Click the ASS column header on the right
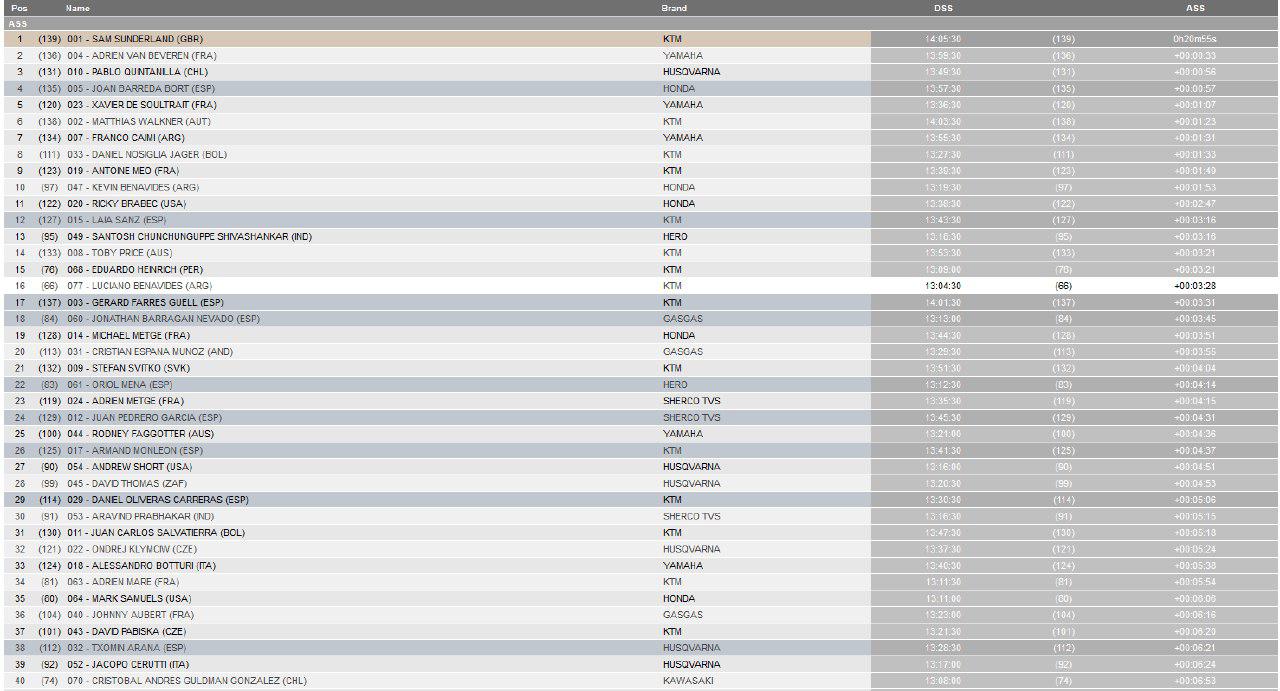 pyautogui.click(x=1195, y=8)
